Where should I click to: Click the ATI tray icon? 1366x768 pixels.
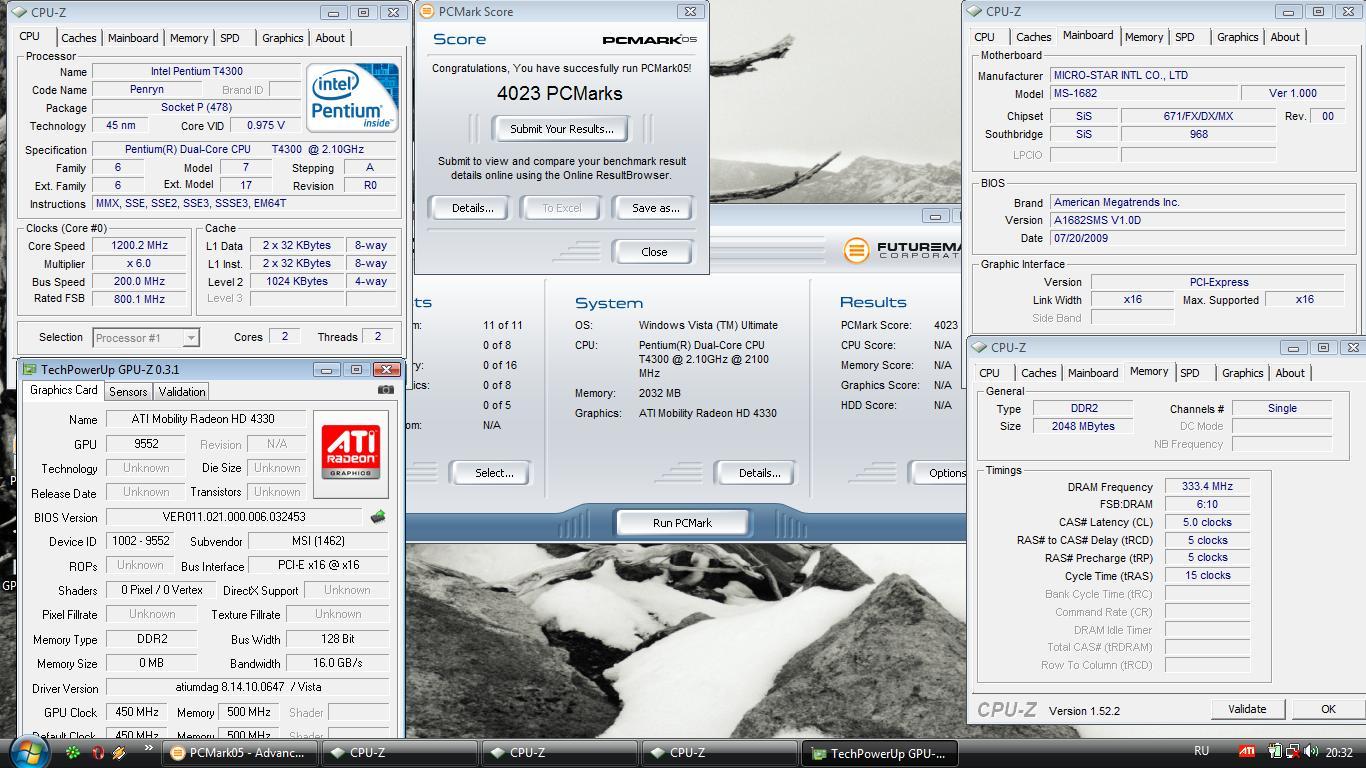coord(1247,752)
